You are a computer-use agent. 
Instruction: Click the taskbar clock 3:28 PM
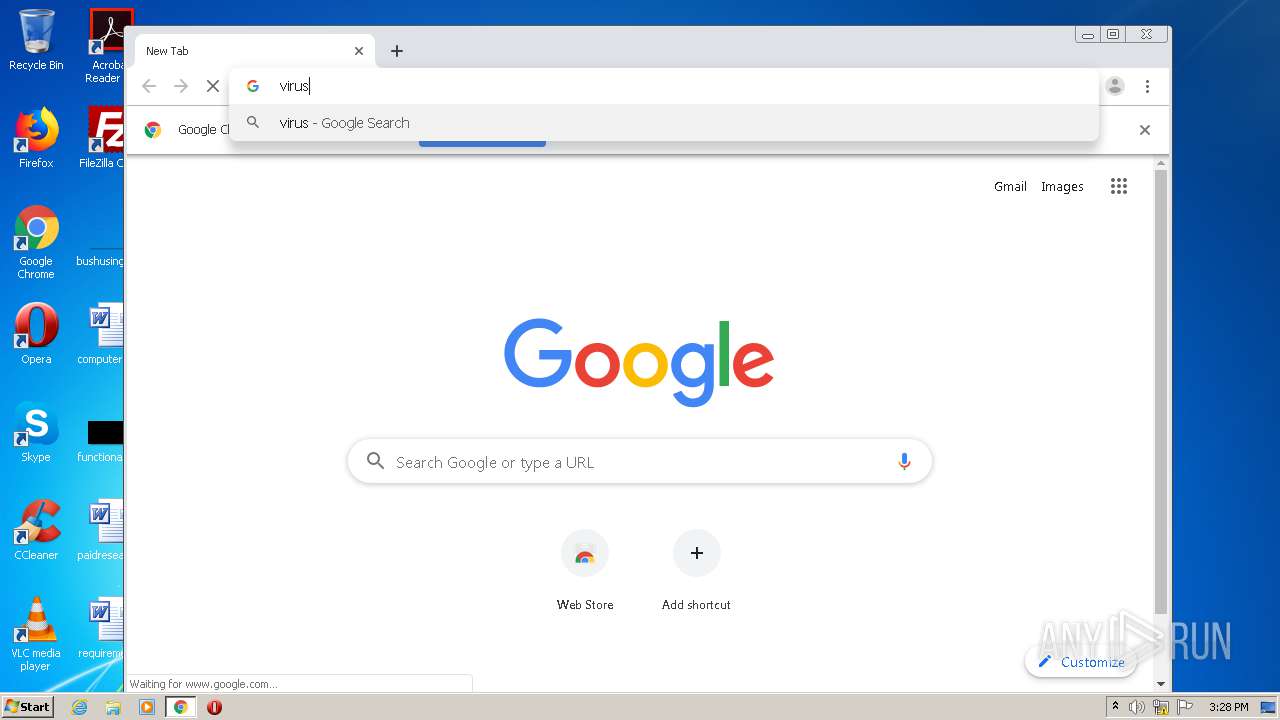[1228, 707]
